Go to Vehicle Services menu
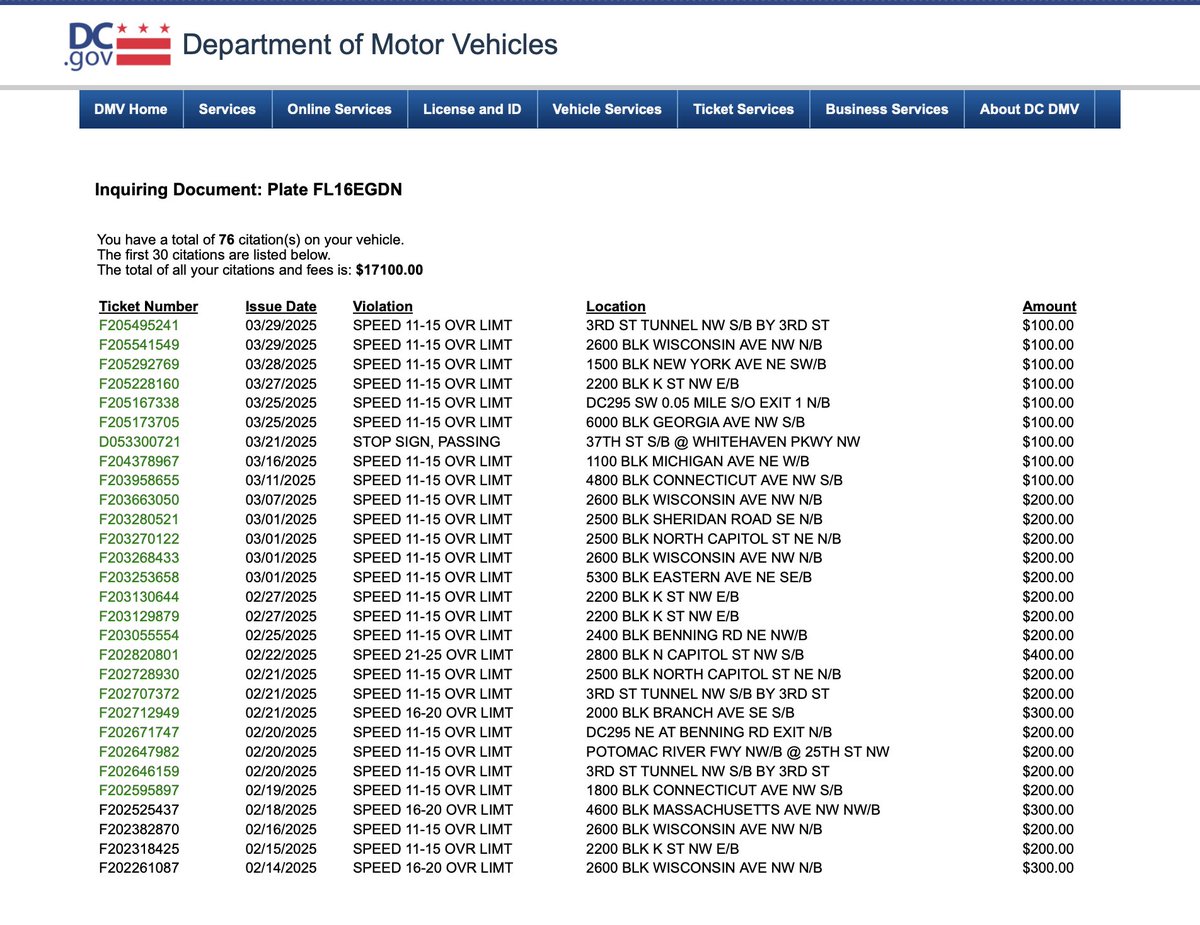Image resolution: width=1200 pixels, height=925 pixels. (607, 109)
